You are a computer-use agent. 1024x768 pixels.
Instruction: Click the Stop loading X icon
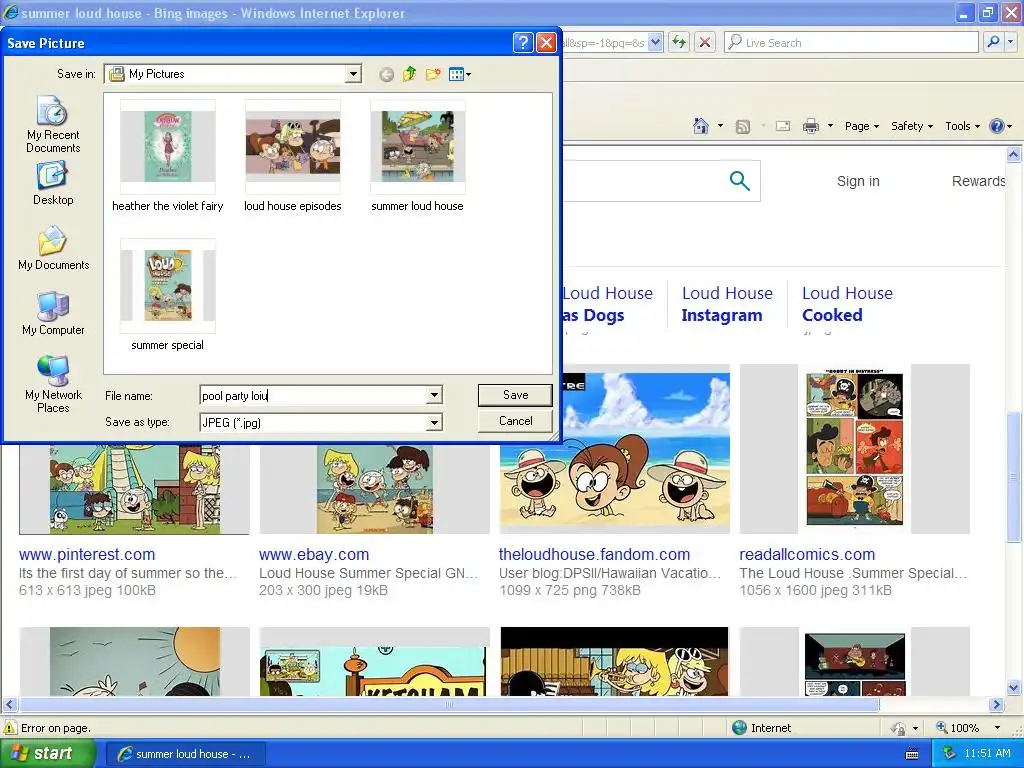(x=705, y=42)
